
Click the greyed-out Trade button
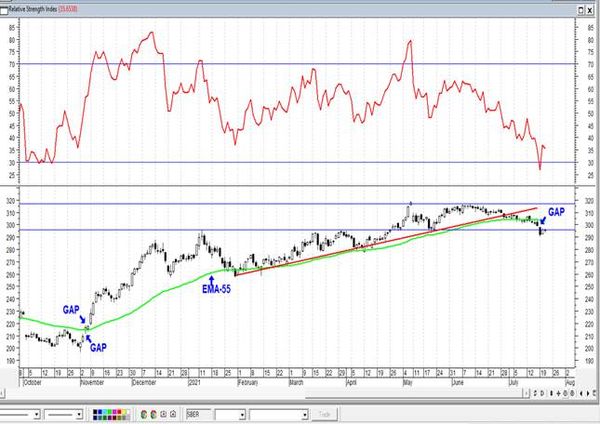[x=324, y=414]
